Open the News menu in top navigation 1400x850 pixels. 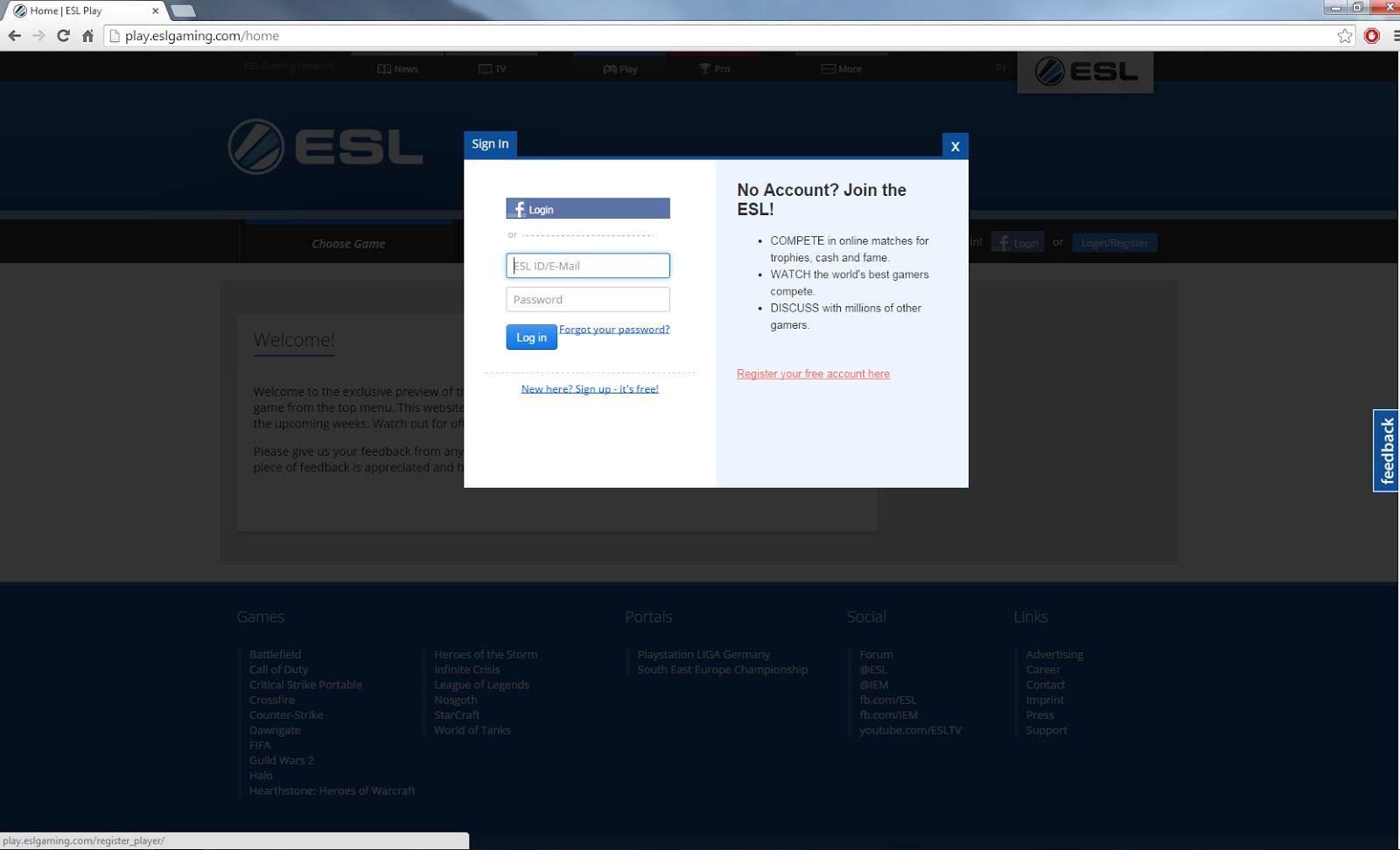point(398,69)
